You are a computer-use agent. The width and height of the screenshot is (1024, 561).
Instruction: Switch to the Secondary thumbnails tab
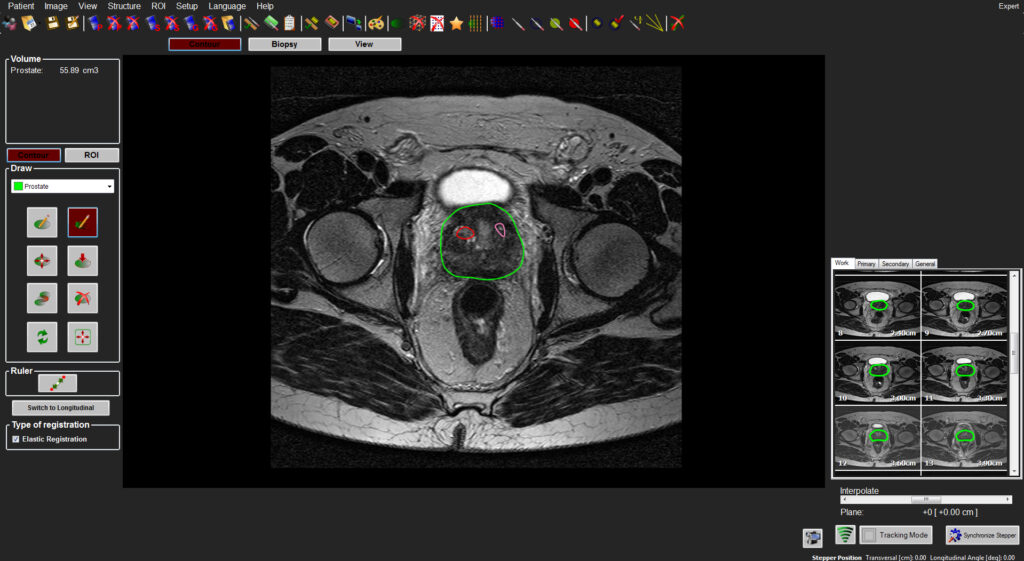tap(895, 264)
